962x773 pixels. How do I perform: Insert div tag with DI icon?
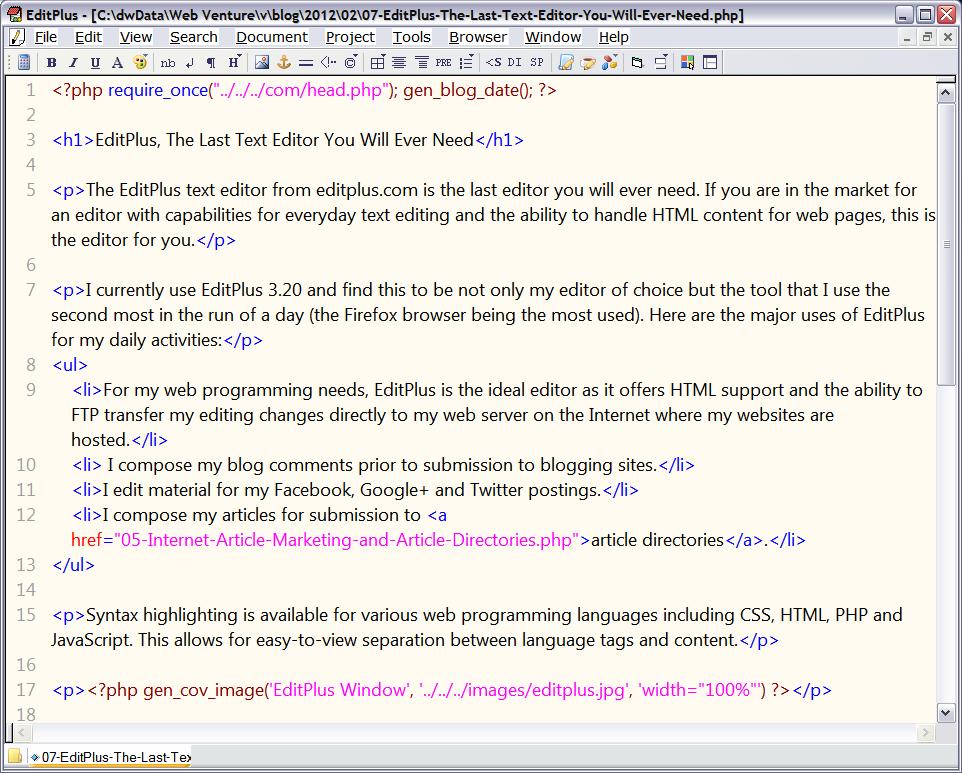coord(515,63)
